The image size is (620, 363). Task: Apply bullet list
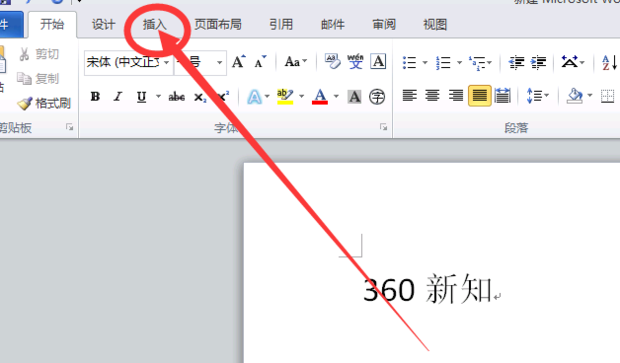409,62
